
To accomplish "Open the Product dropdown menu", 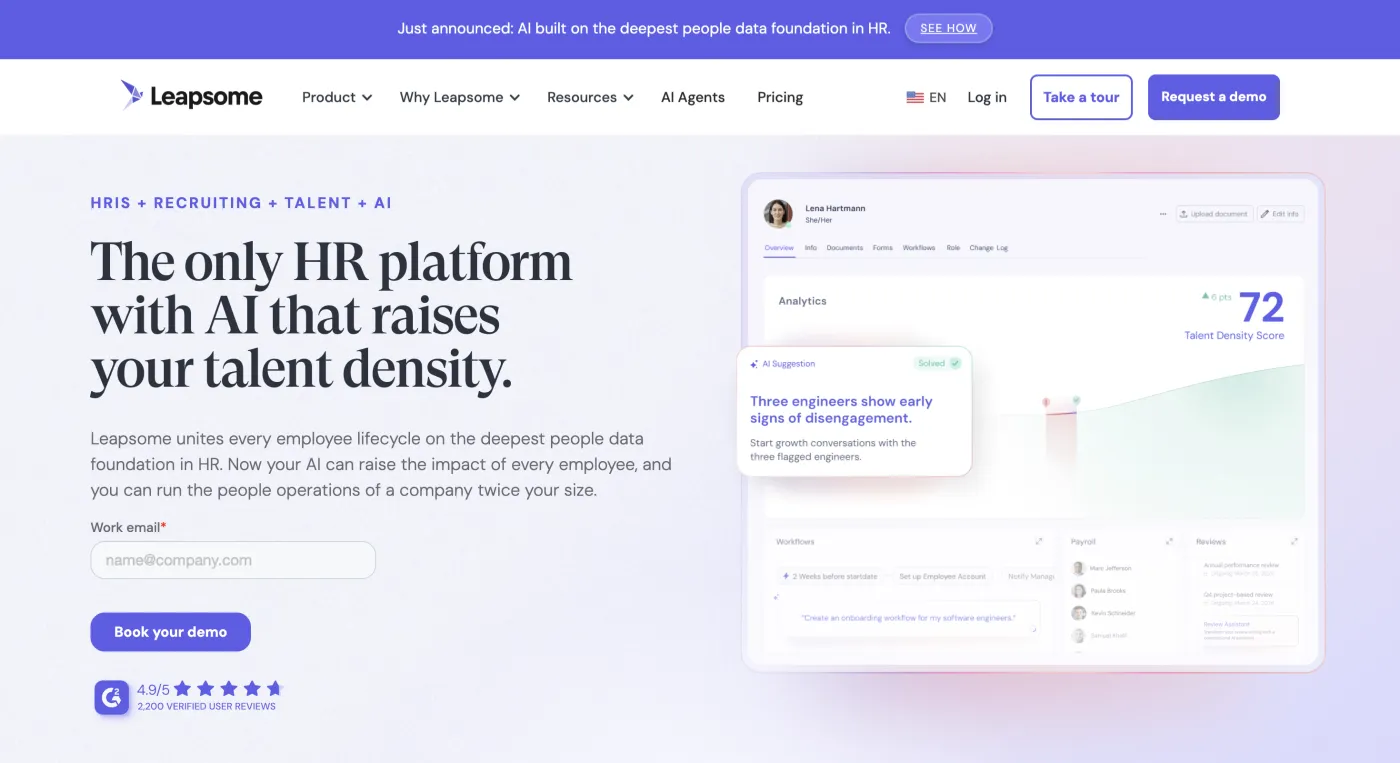I will (337, 97).
